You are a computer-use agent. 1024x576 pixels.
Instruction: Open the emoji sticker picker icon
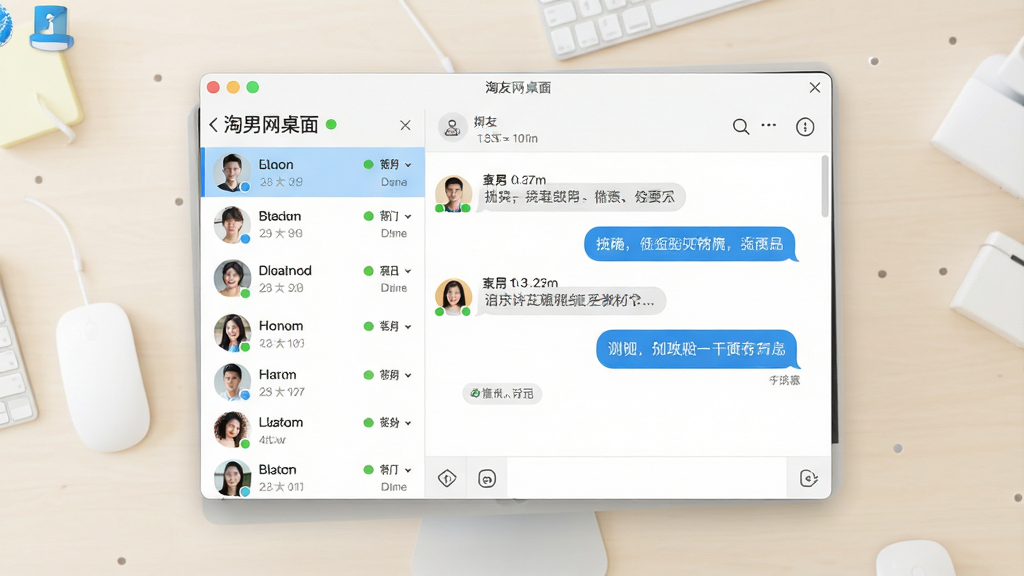(487, 479)
